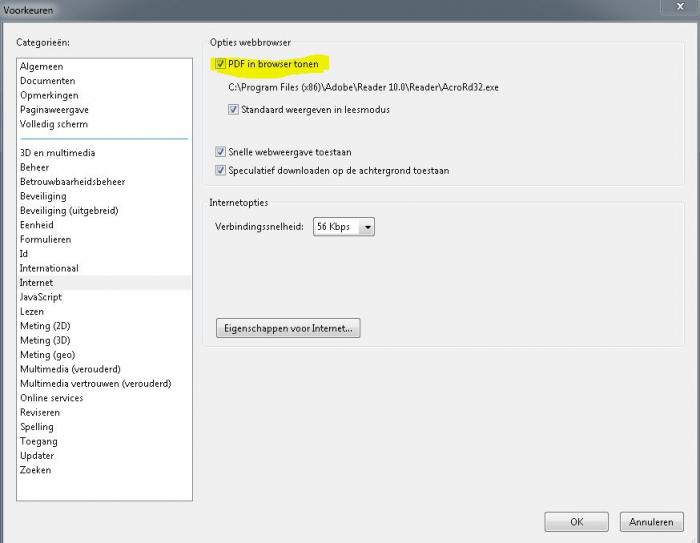Screen dimensions: 700x543
Task: Select Volledig scherm category
Action: click(x=54, y=124)
